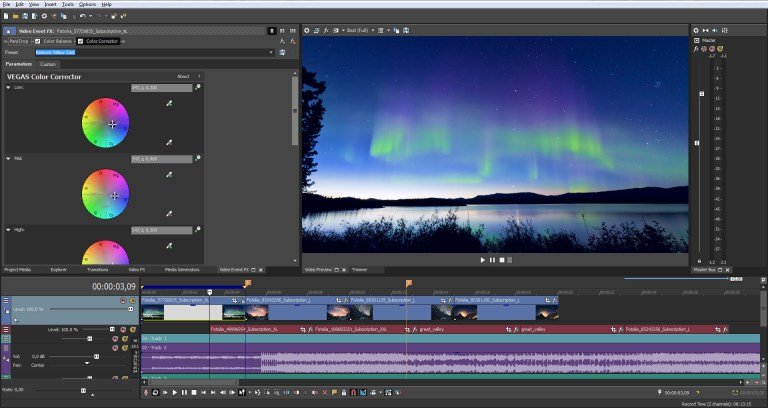The width and height of the screenshot is (768, 408).
Task: Go to start of project in transport
Action: click(203, 392)
